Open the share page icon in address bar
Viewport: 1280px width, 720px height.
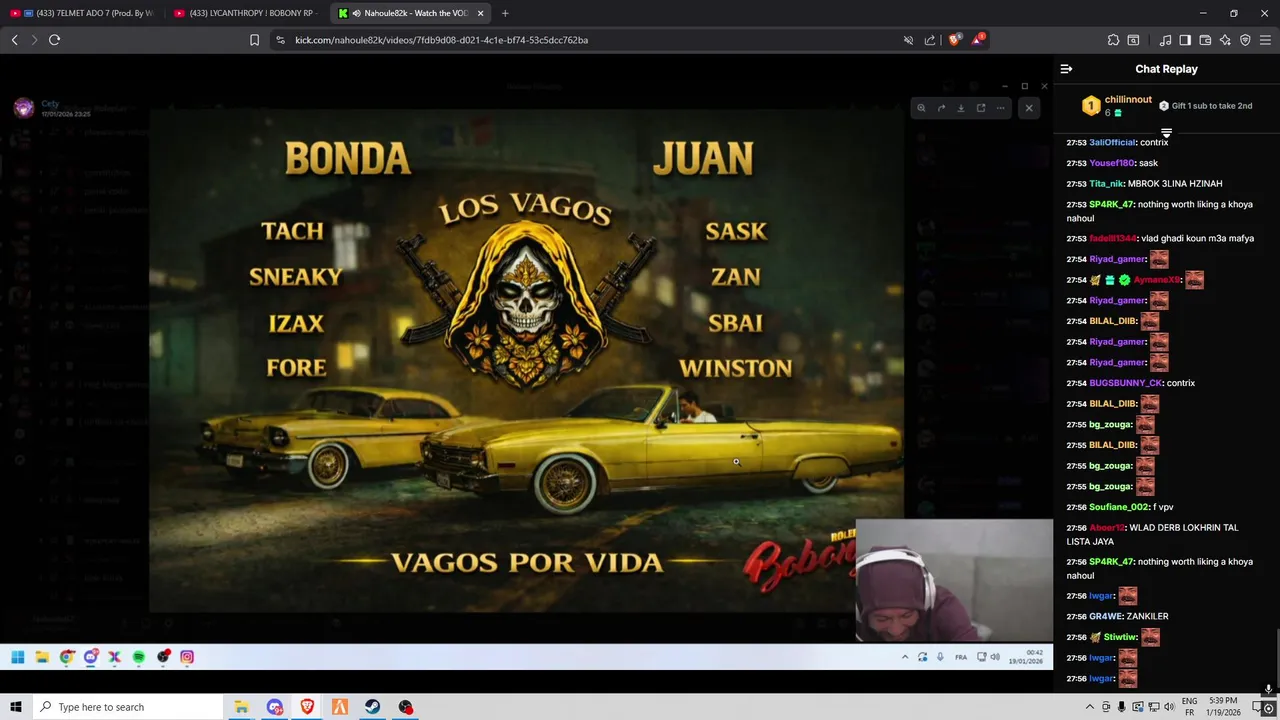[x=930, y=40]
